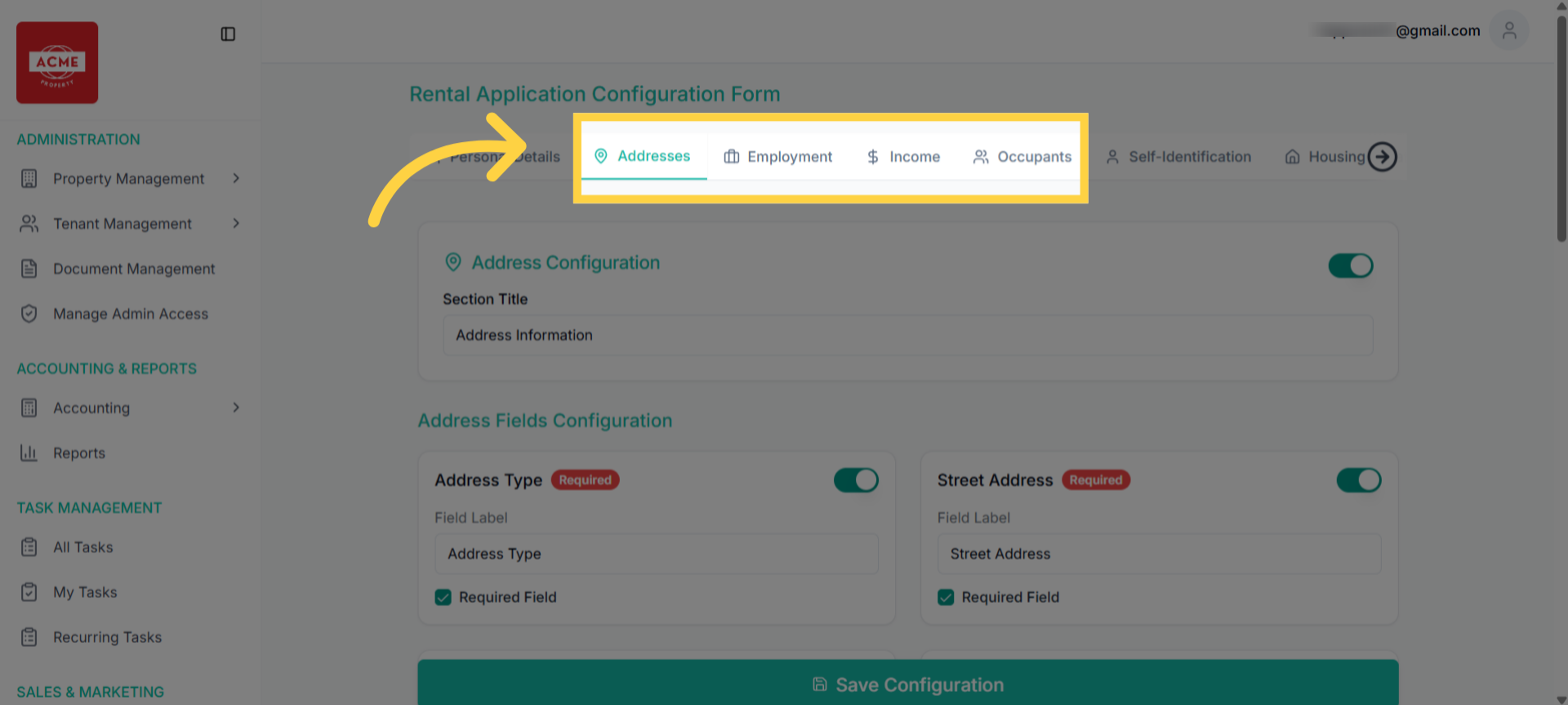Open the user profile avatar
1568x705 pixels.
click(1508, 30)
